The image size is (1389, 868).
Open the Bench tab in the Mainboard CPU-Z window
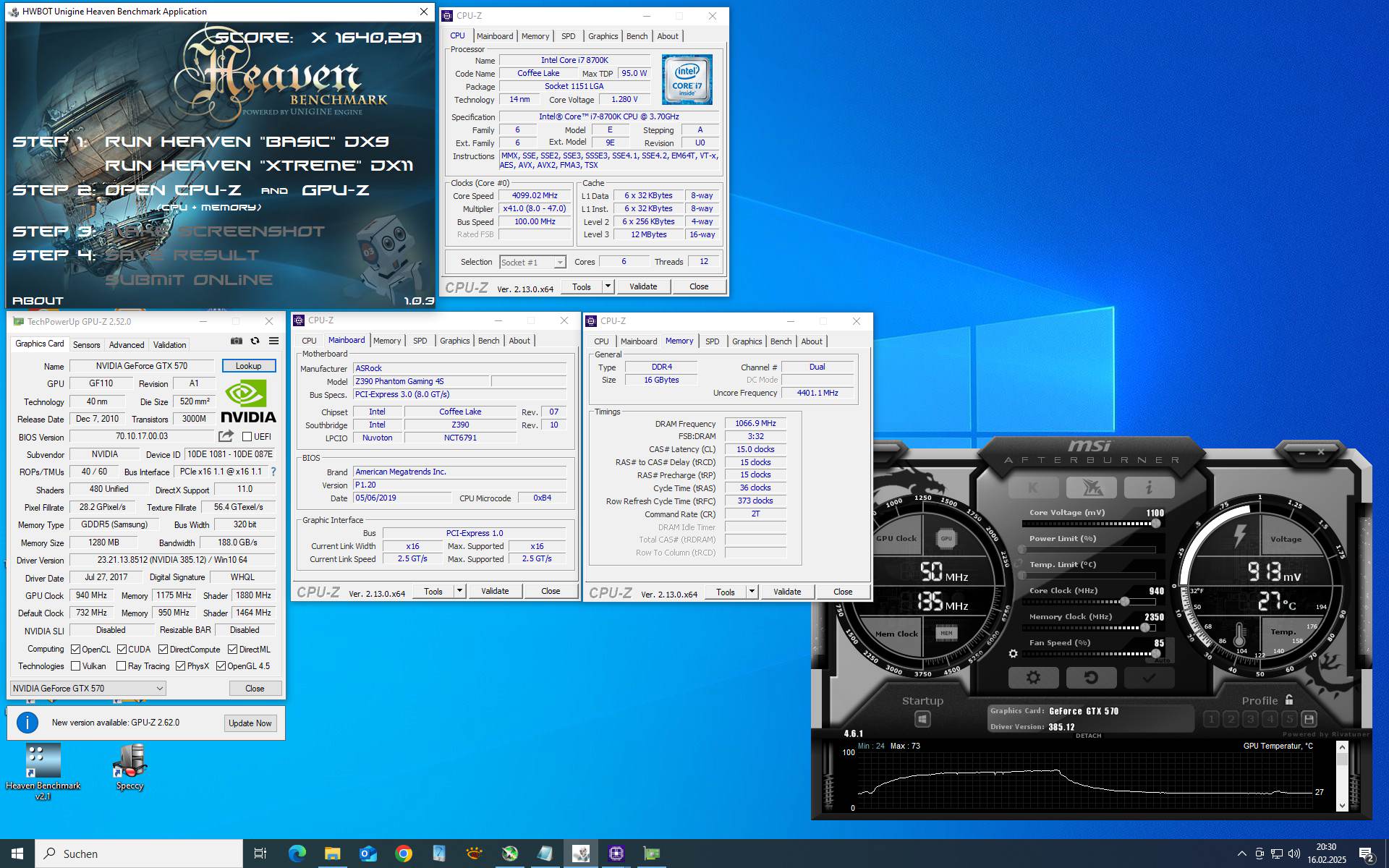489,341
